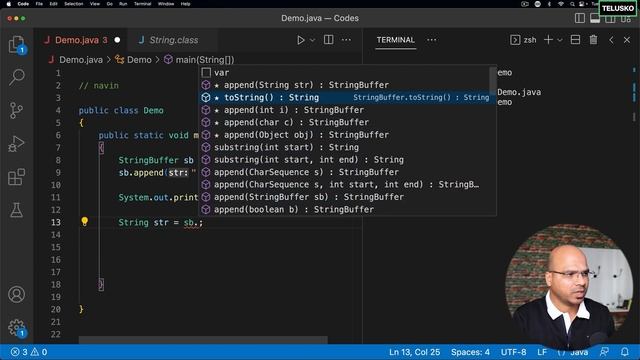Open the Help menu
Image resolution: width=640 pixels, height=360 pixels.
185,4
